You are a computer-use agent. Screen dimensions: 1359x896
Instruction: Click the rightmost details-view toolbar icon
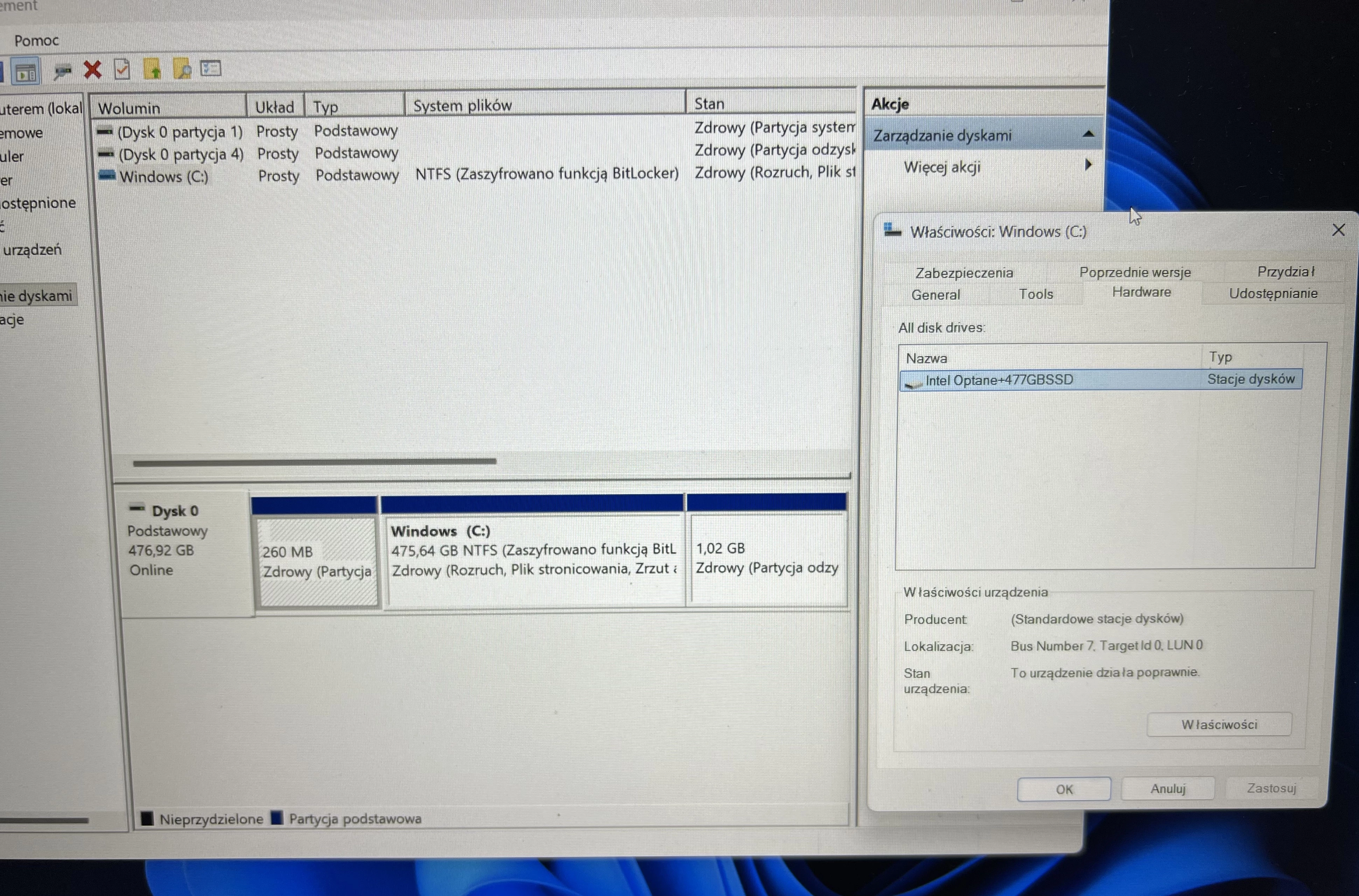[210, 68]
